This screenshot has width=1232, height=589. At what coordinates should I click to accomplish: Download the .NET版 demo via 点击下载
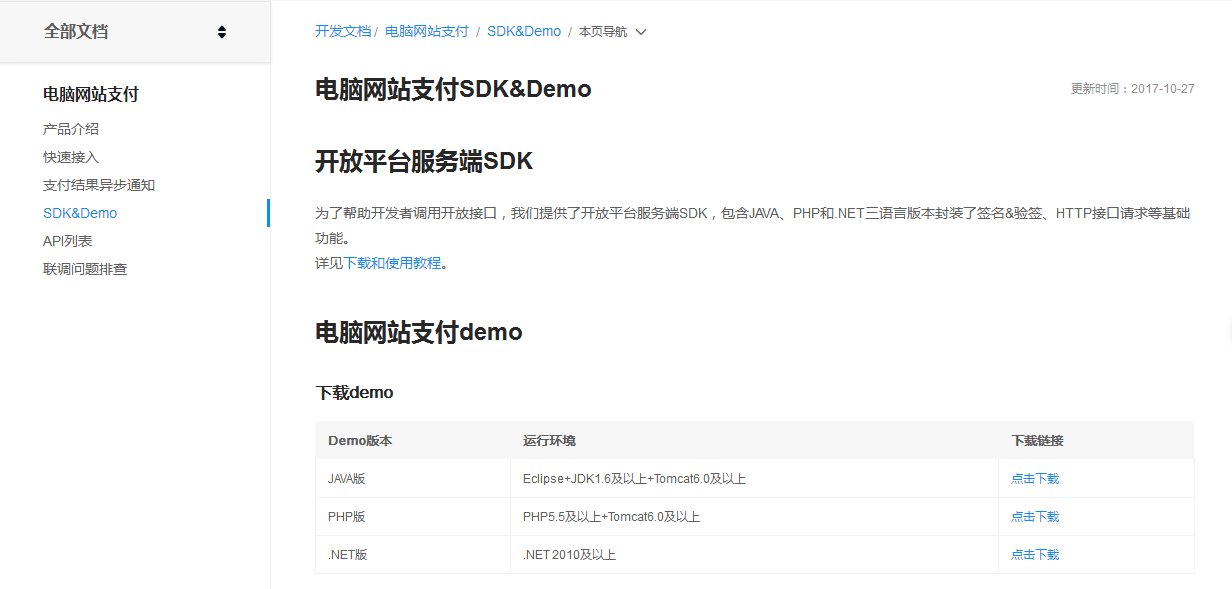(1035, 555)
